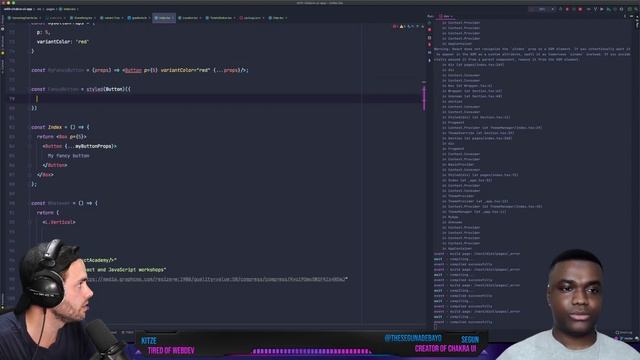The height and width of the screenshot is (360, 640).
Task: Stop the dev process with the red Run panel icon
Action: click(x=429, y=30)
